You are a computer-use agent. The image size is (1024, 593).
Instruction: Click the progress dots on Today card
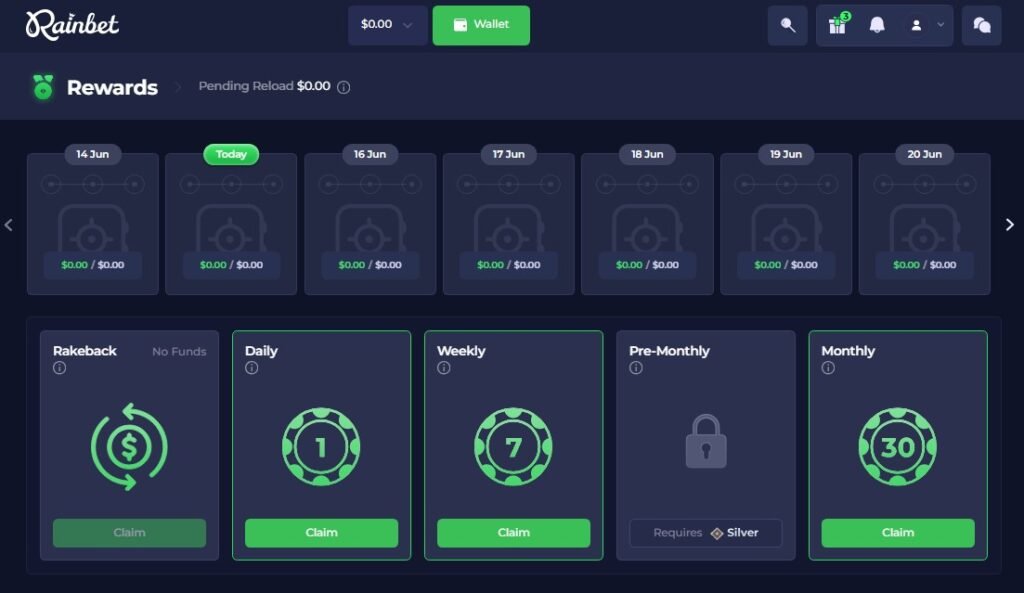click(x=231, y=185)
